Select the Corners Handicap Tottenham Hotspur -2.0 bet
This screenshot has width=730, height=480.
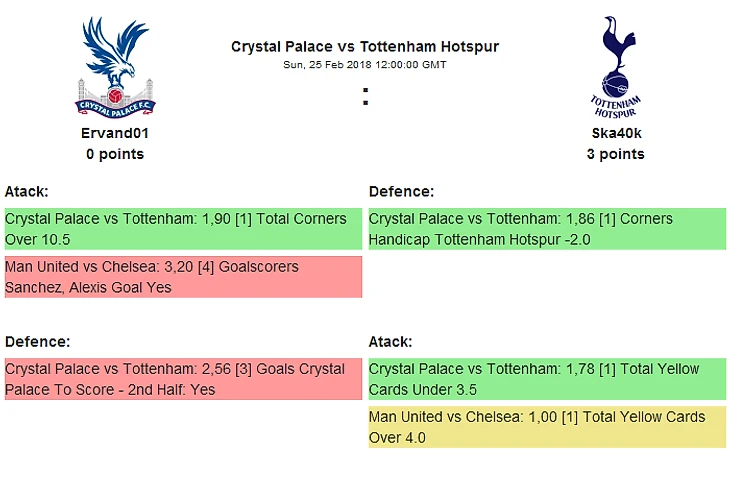(547, 229)
